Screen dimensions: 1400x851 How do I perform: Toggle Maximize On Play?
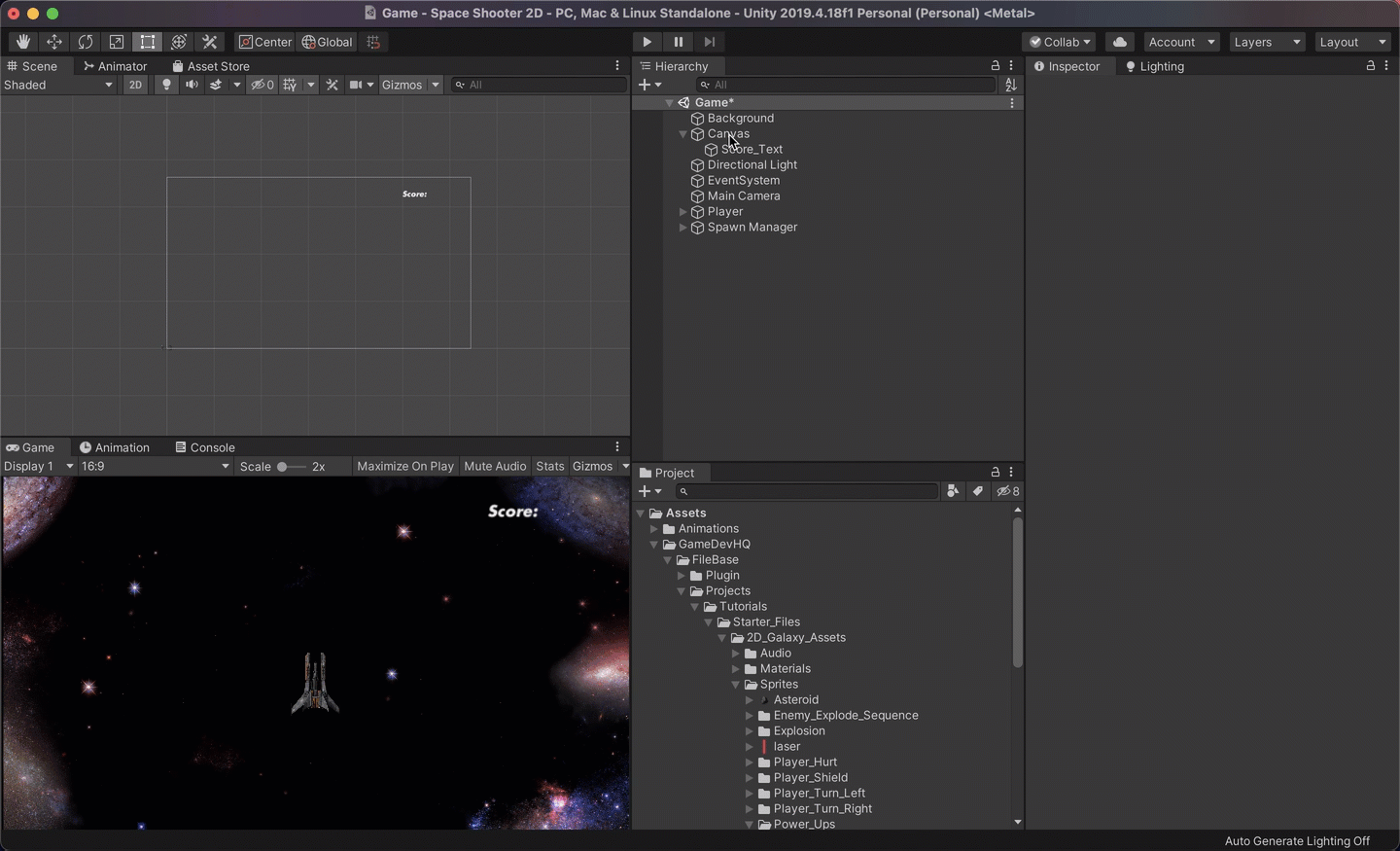click(405, 466)
